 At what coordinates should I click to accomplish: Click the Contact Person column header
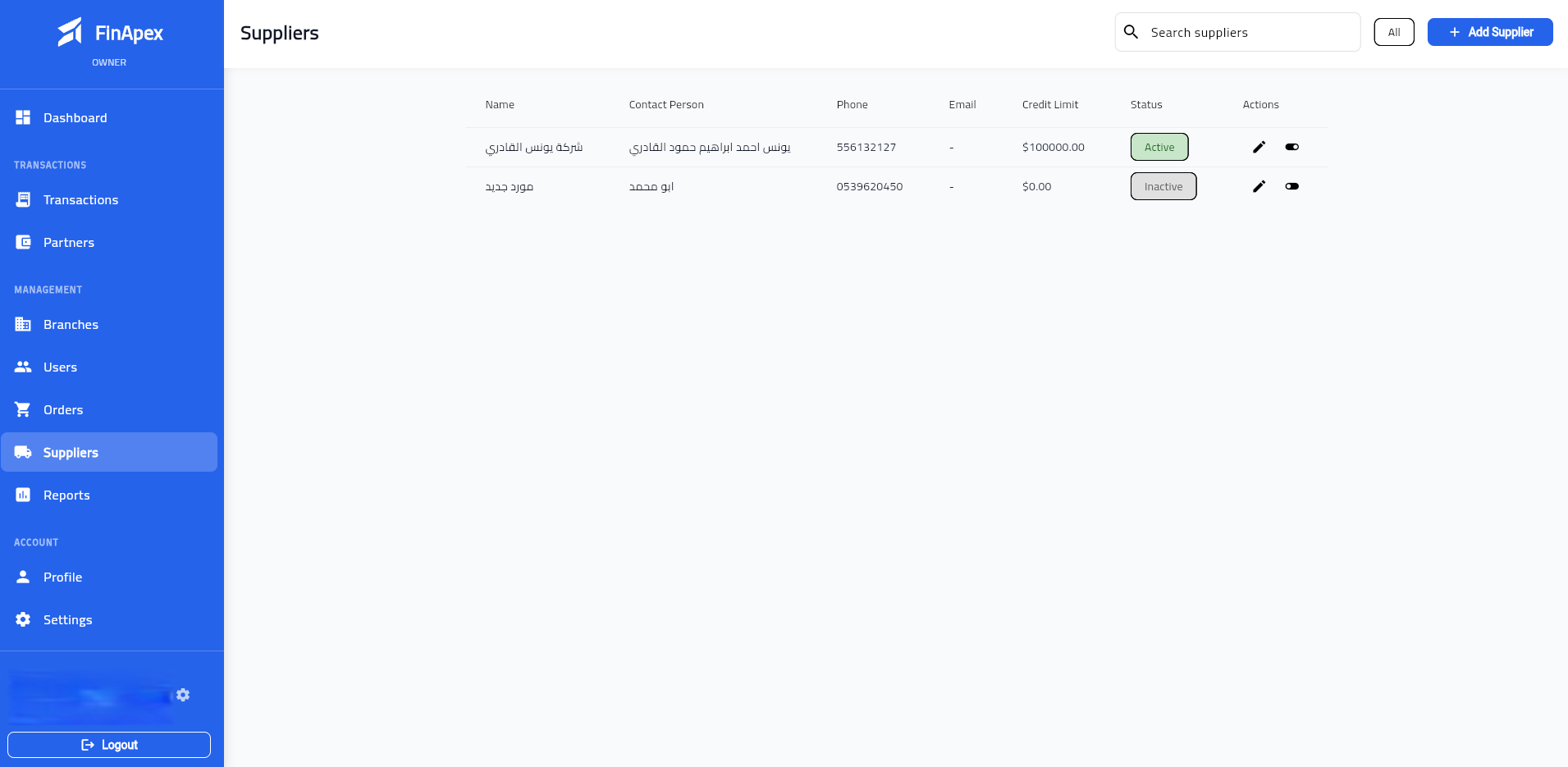click(x=666, y=104)
